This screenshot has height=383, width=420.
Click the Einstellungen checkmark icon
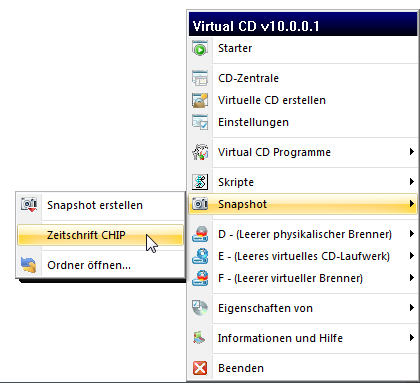(x=200, y=122)
